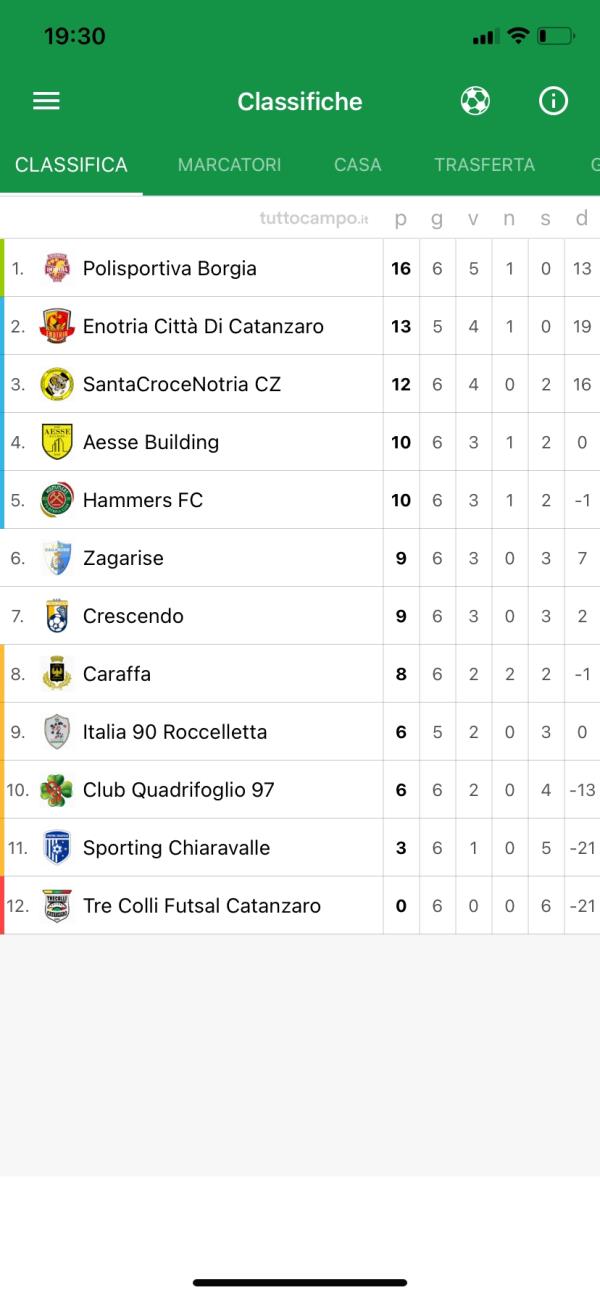Select the Zagarise team logo
The width and height of the screenshot is (600, 1298).
coord(57,557)
